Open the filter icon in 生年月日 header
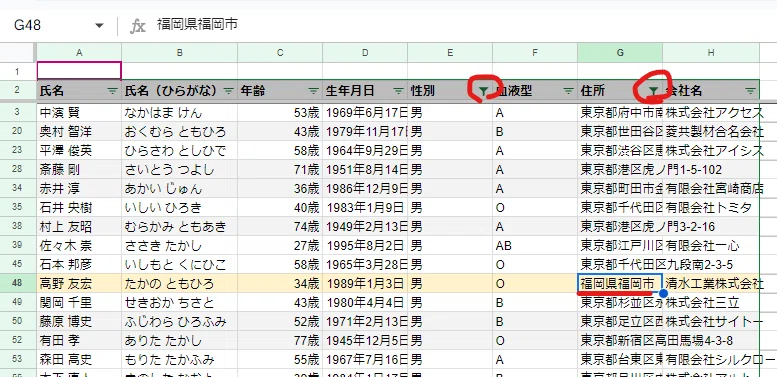 click(398, 91)
